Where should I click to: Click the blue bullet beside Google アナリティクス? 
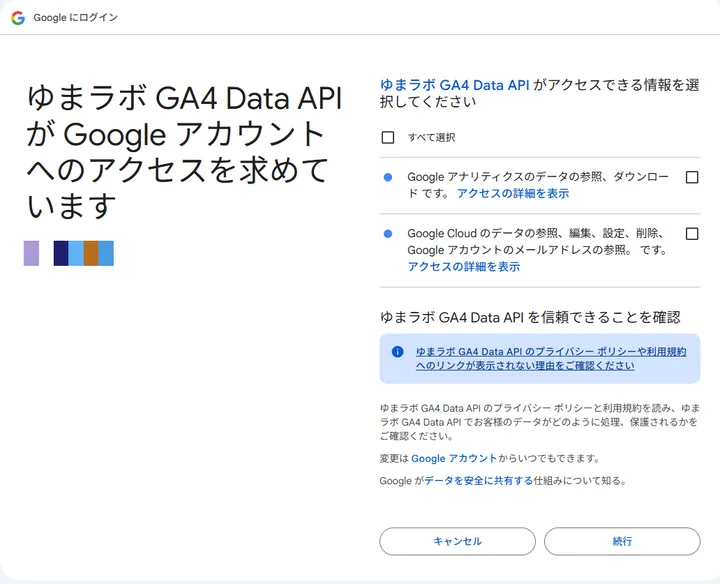[x=388, y=177]
